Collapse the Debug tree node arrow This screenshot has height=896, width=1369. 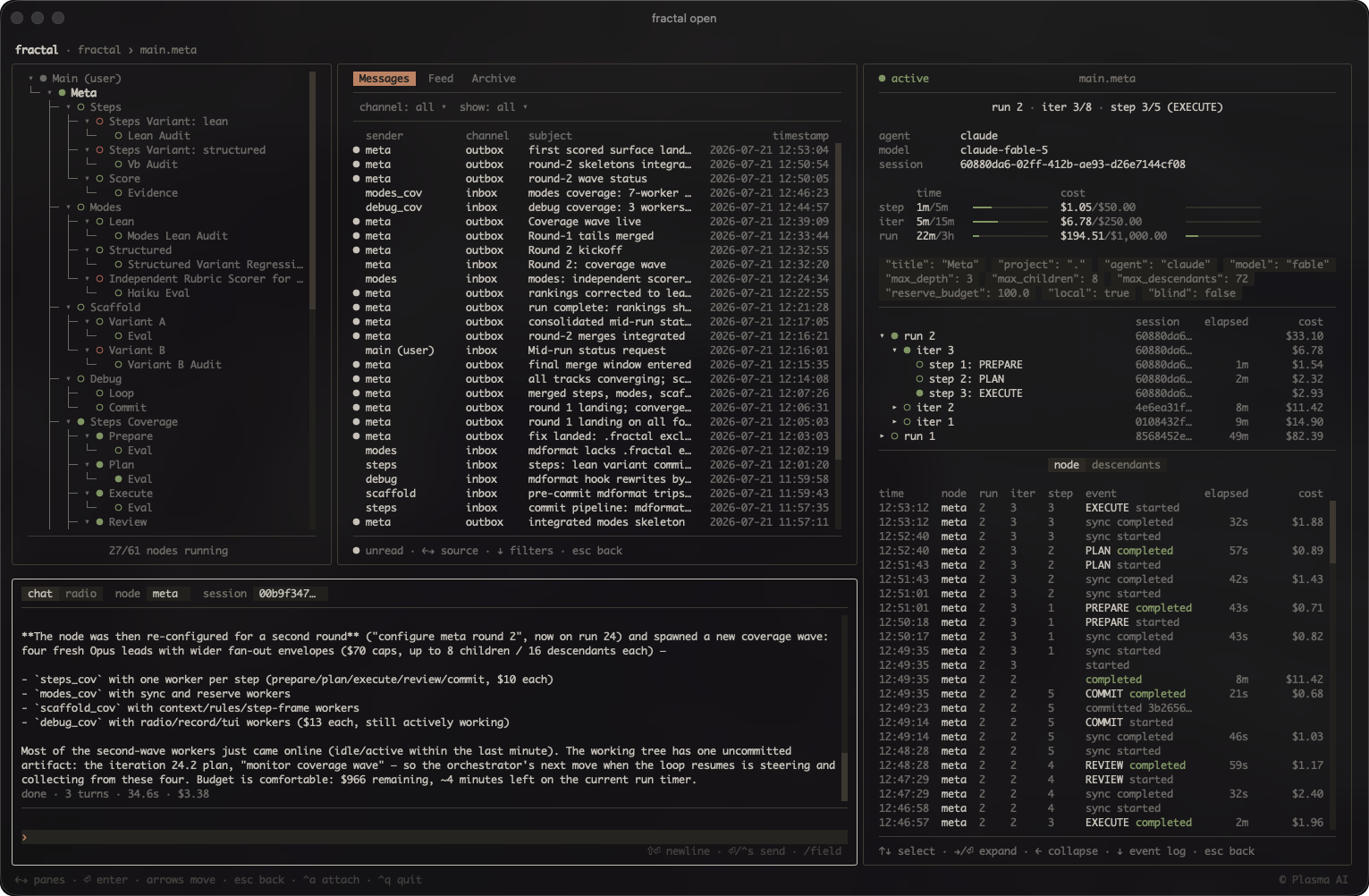point(69,379)
